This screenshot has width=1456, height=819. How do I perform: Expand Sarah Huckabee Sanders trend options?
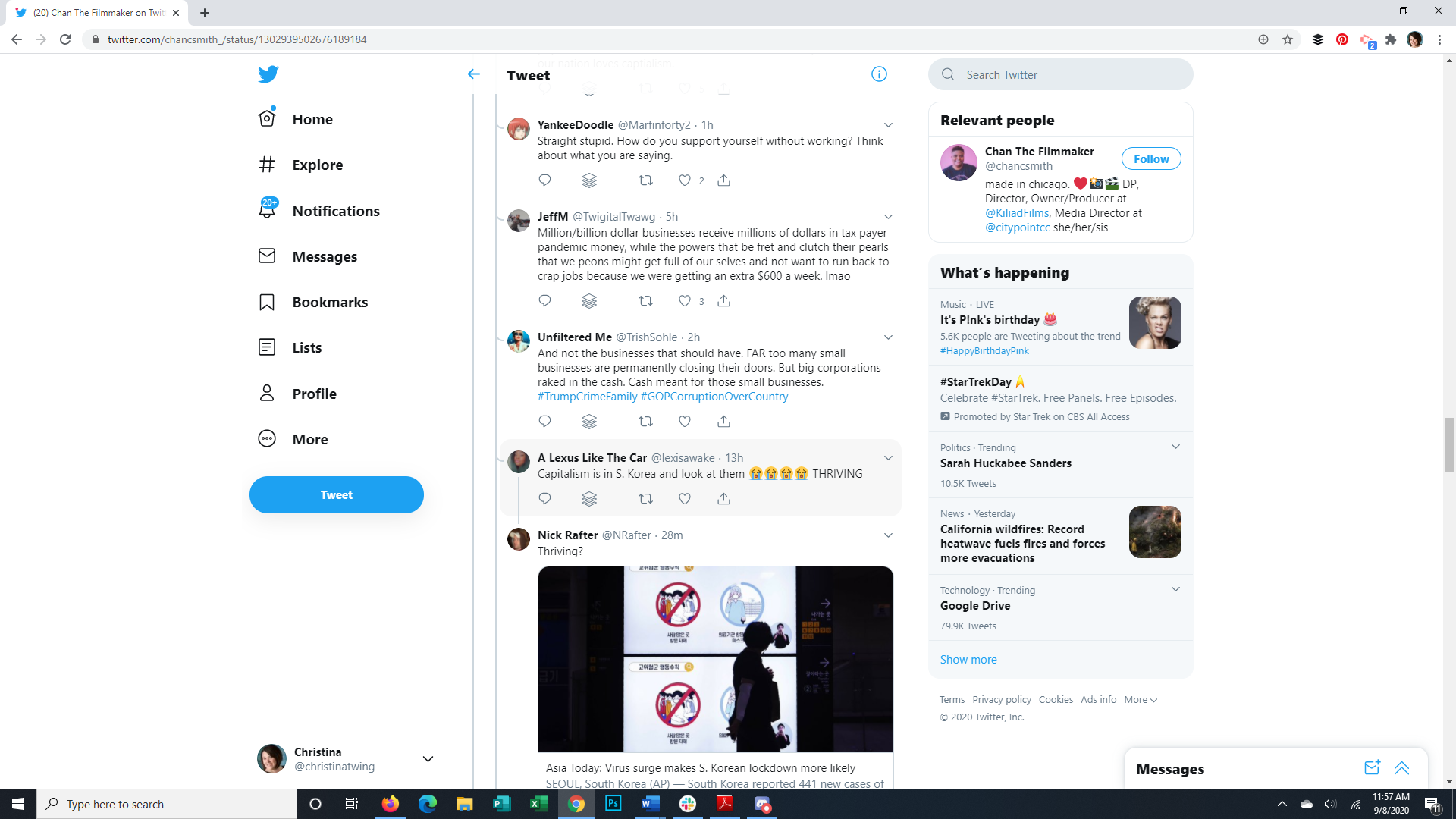[x=1175, y=447]
